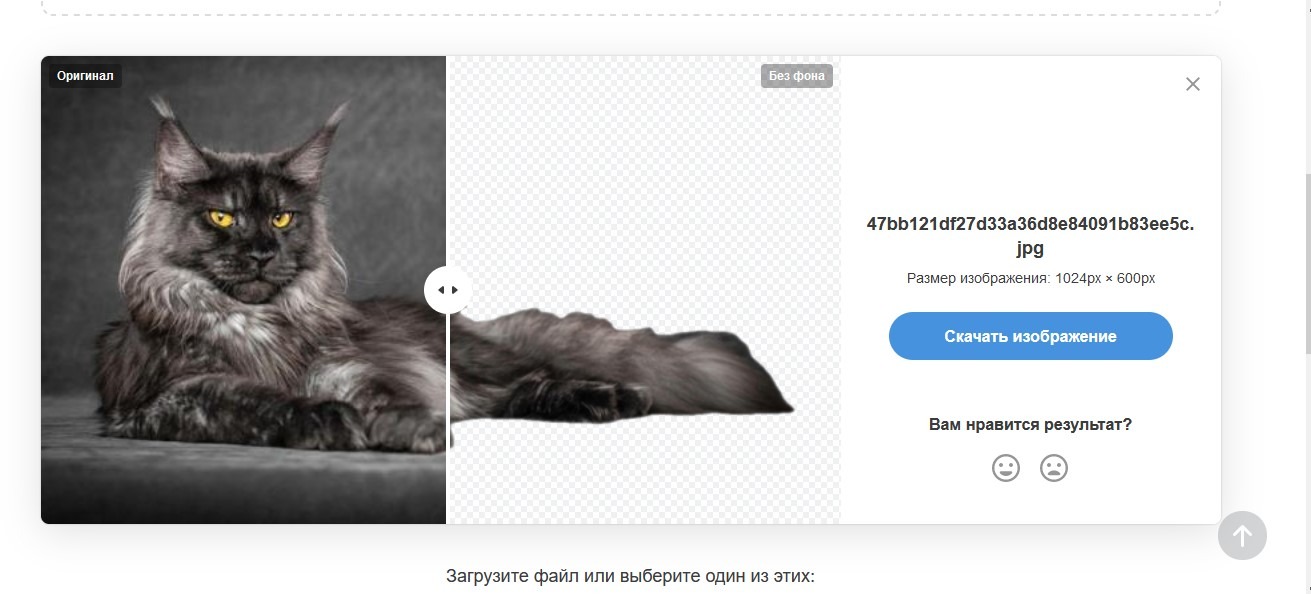Click the left arrow on slider handle

click(x=440, y=290)
